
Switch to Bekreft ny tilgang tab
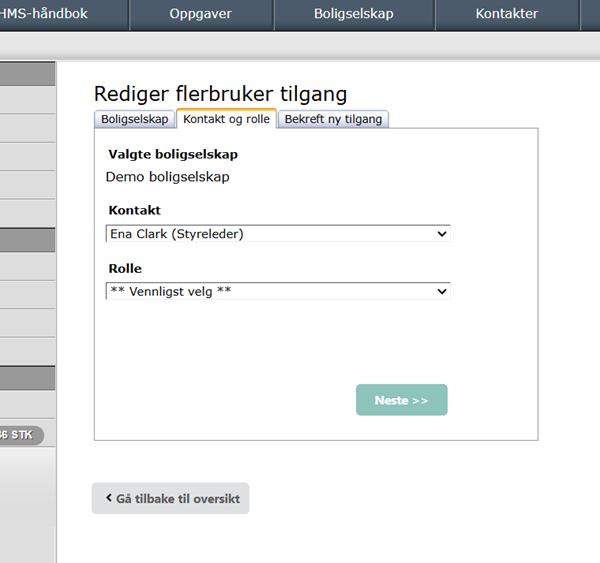[x=333, y=119]
